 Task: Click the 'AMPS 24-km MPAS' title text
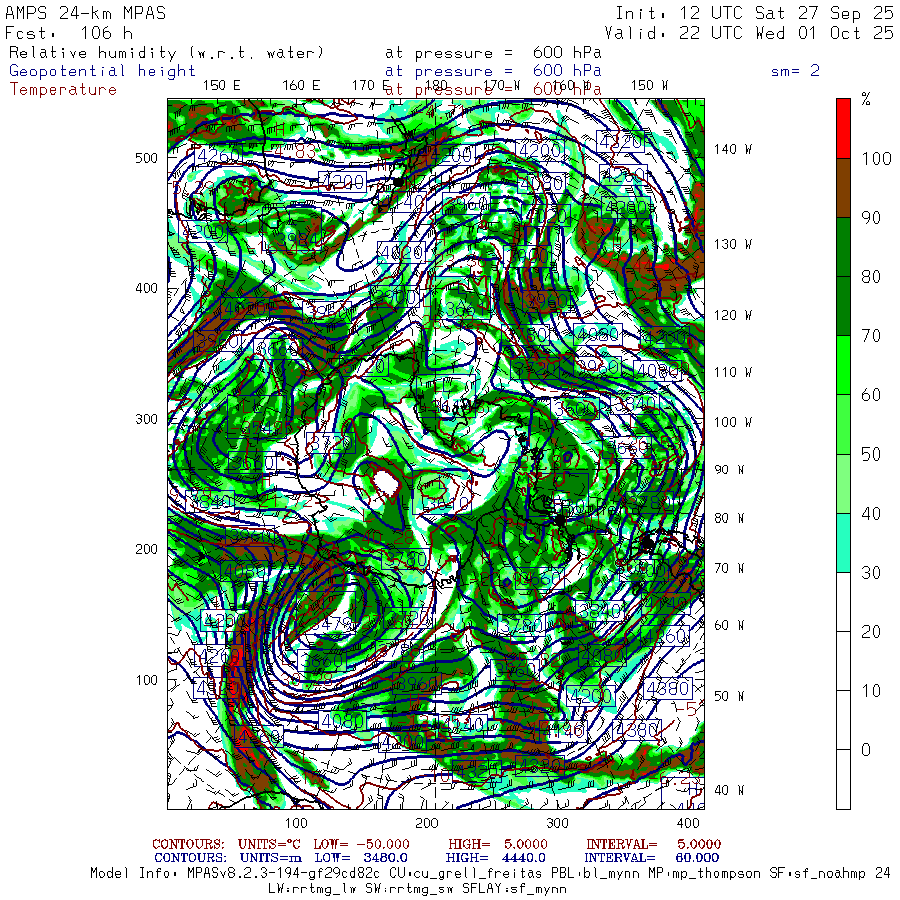click(86, 13)
